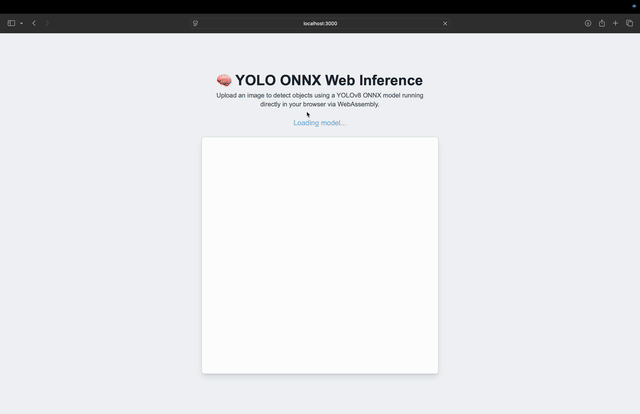Screen dimensions: 640x414
Task: Click the brain emoji in the heading
Action: point(224,80)
